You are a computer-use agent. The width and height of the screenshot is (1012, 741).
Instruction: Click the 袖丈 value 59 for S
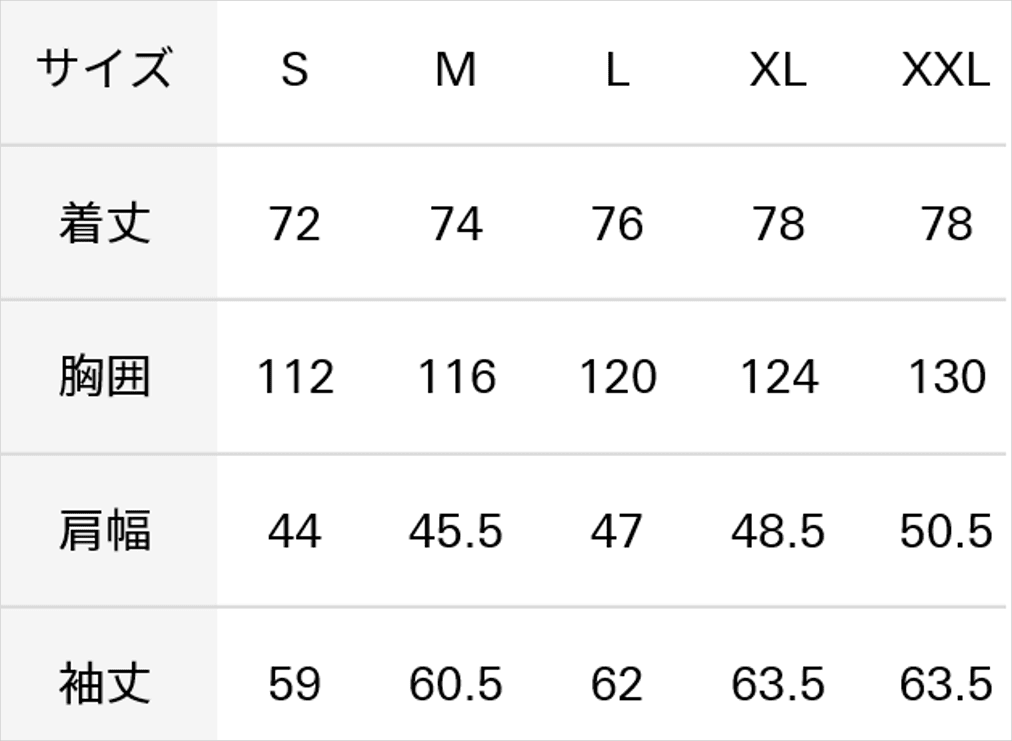[x=294, y=684]
